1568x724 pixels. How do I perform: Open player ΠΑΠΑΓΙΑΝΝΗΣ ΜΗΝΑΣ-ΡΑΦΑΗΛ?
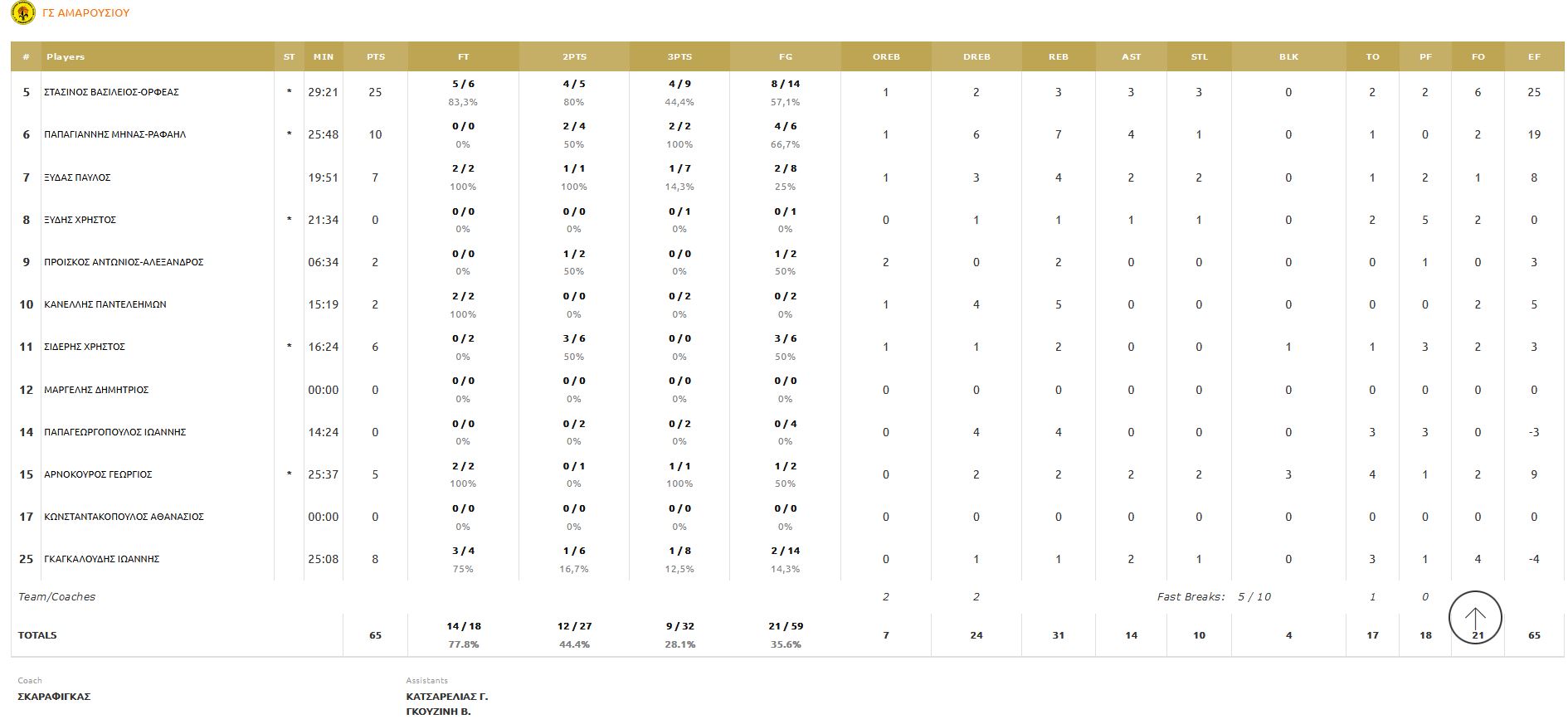[x=115, y=134]
